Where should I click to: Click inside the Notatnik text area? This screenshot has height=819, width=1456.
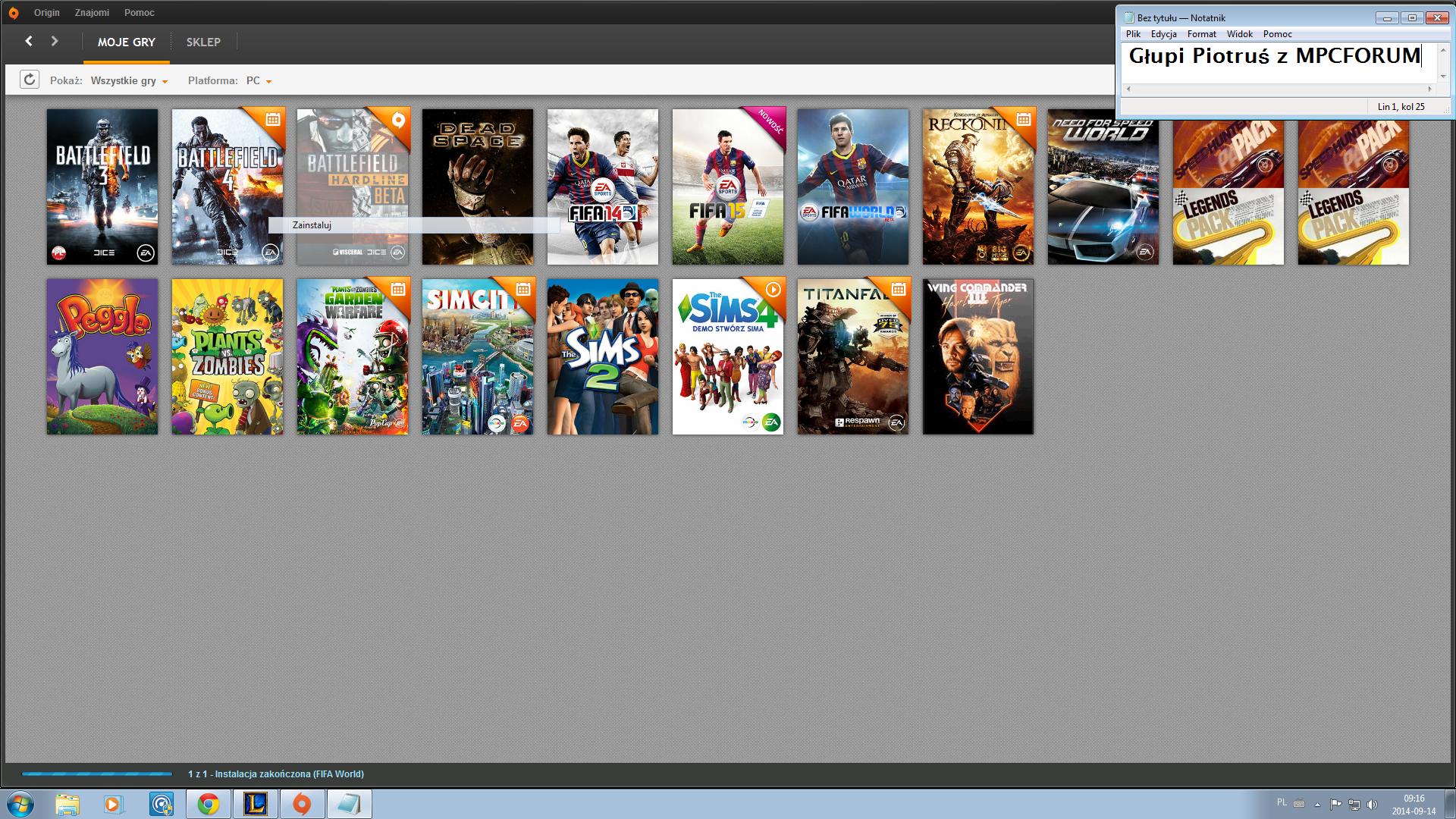[1279, 63]
